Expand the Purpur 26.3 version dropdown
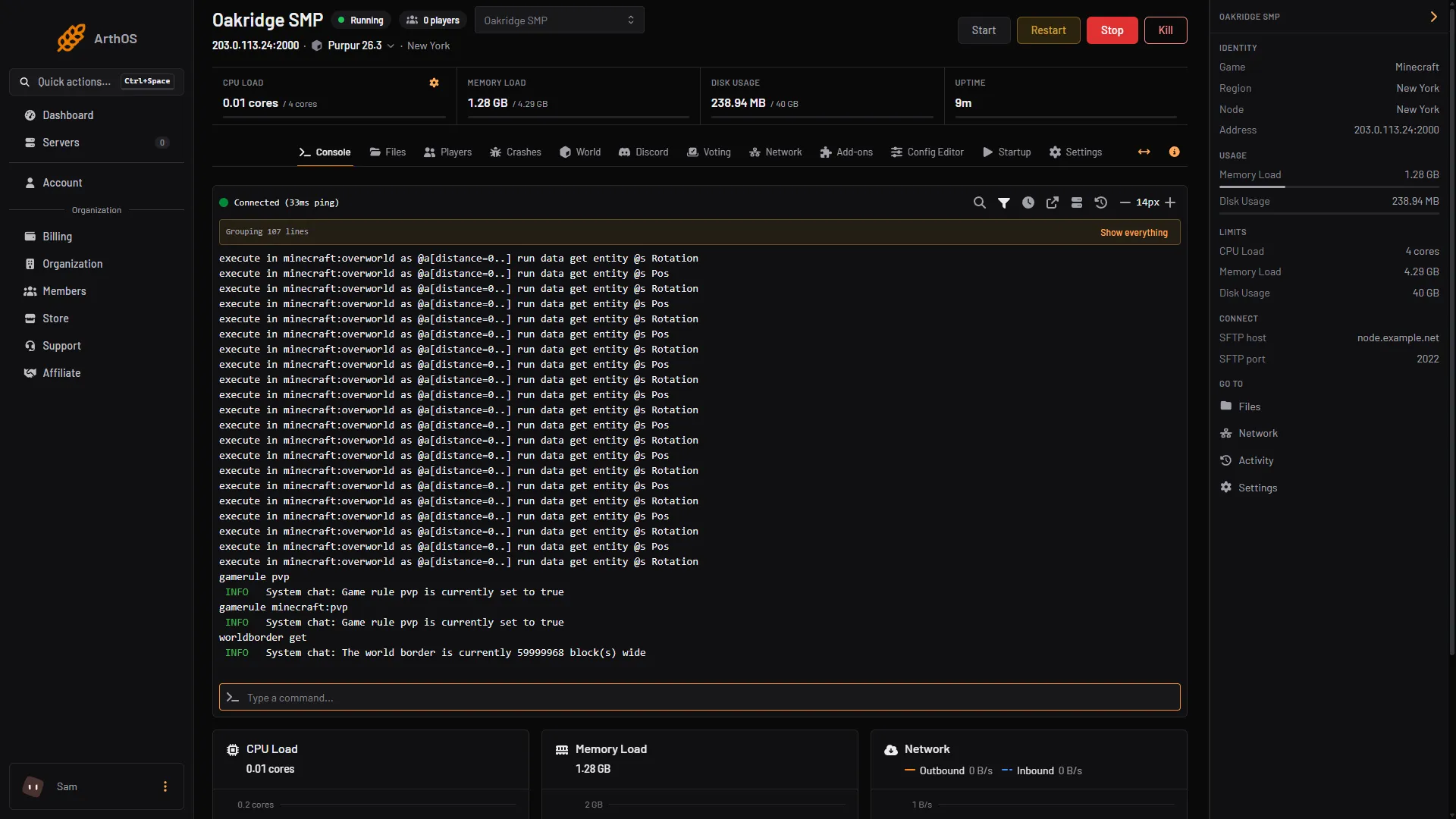Screen dimensions: 1456x819 (x=391, y=45)
